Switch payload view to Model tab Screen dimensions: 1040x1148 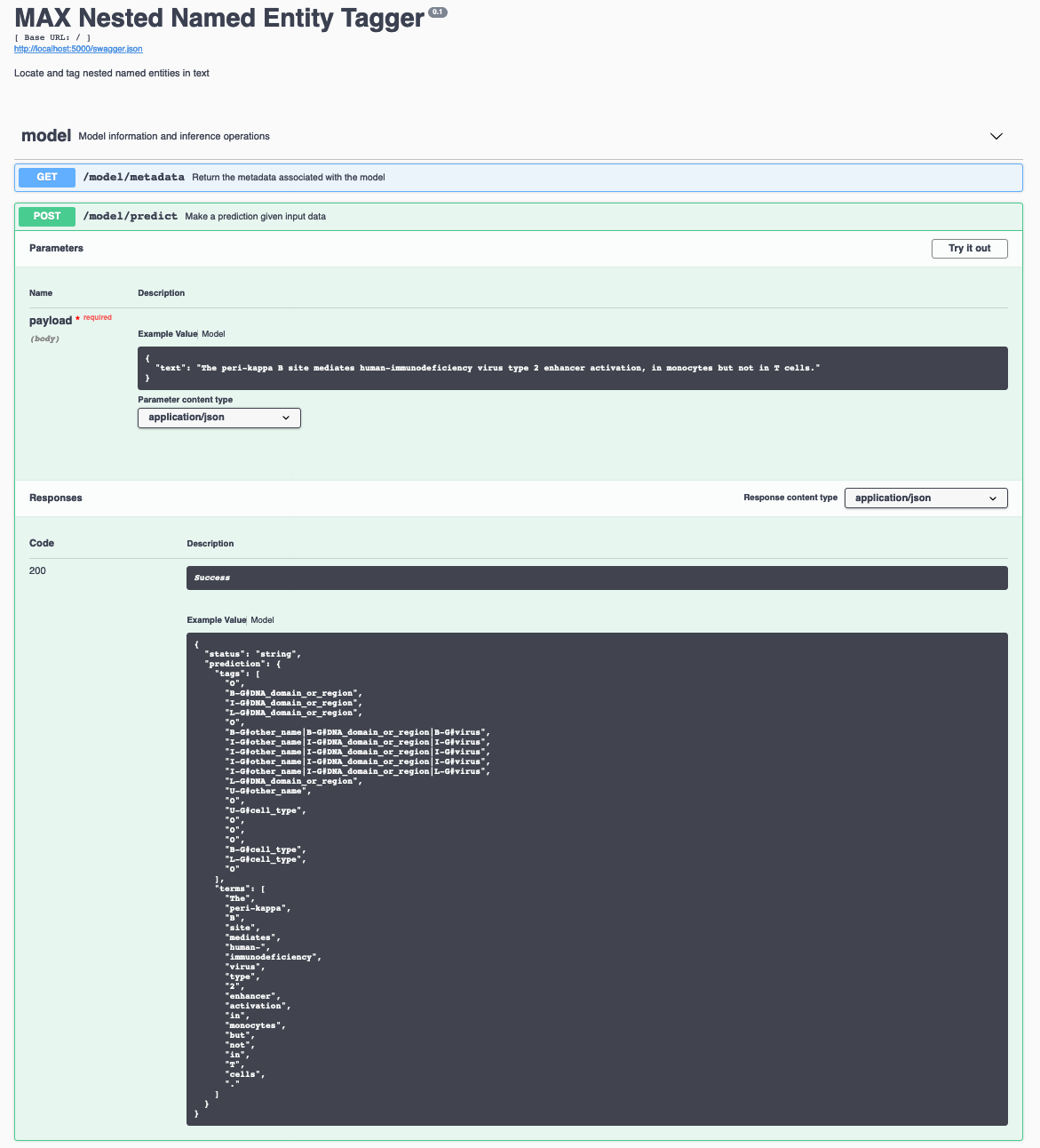213,334
